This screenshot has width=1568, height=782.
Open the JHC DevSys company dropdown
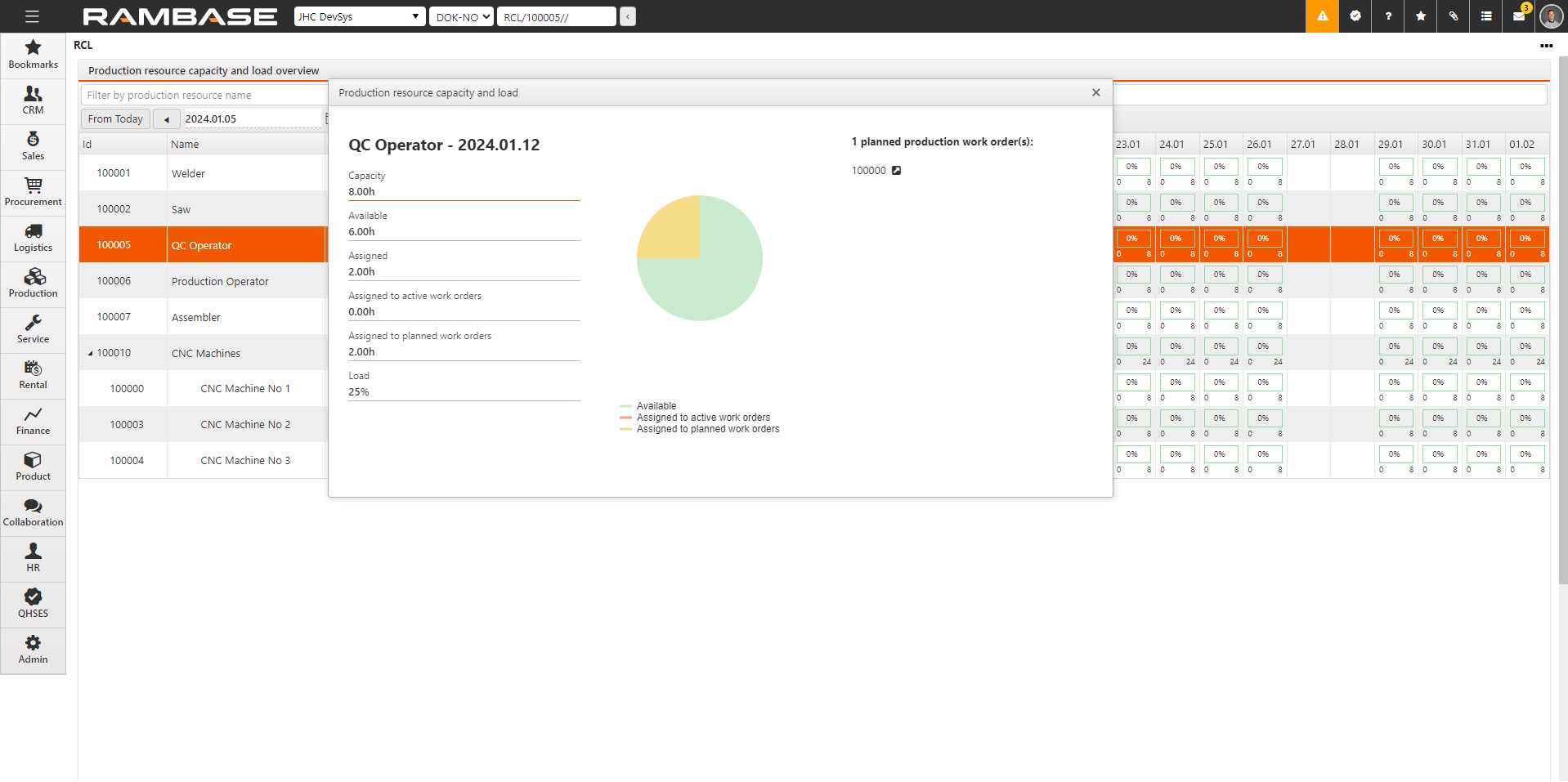[x=359, y=16]
